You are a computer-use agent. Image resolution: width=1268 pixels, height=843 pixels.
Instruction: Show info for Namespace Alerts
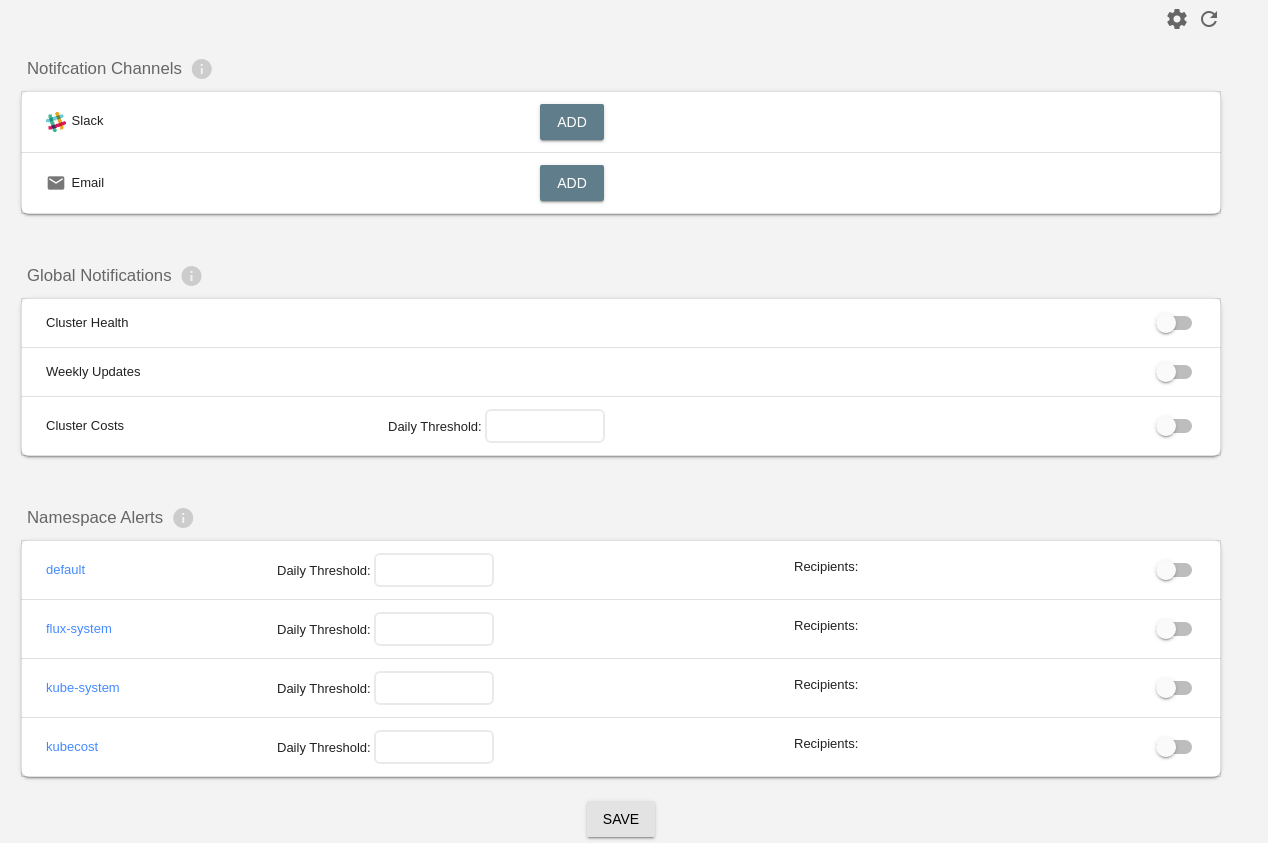(183, 518)
